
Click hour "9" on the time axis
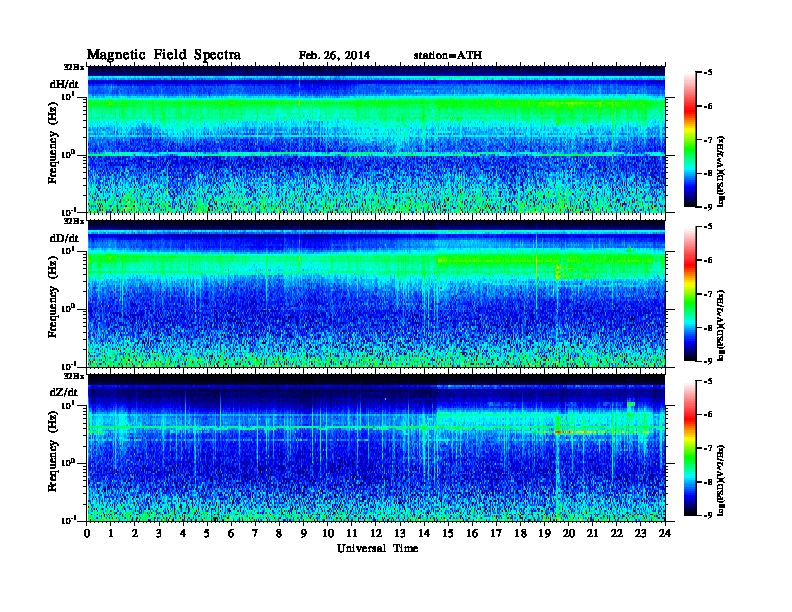(x=304, y=533)
